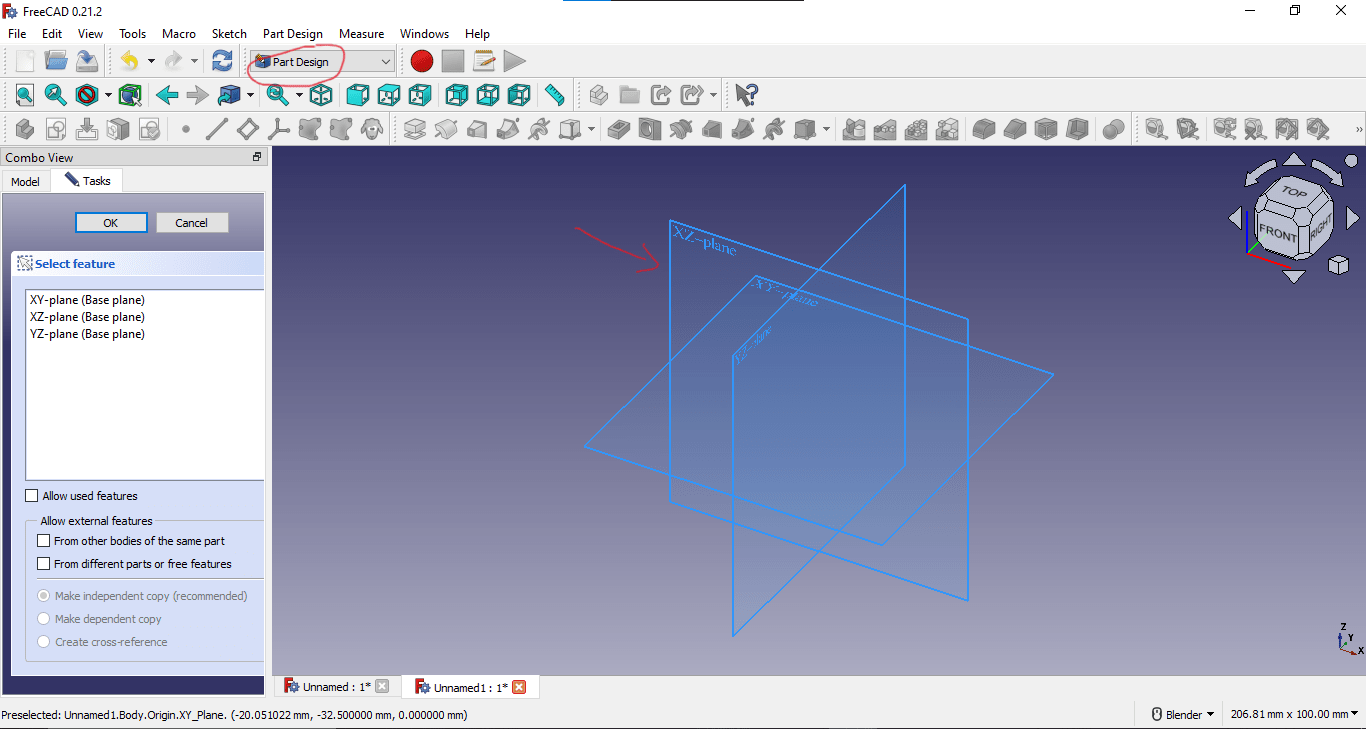1366x729 pixels.
Task: Confirm with the OK button
Action: [x=111, y=223]
